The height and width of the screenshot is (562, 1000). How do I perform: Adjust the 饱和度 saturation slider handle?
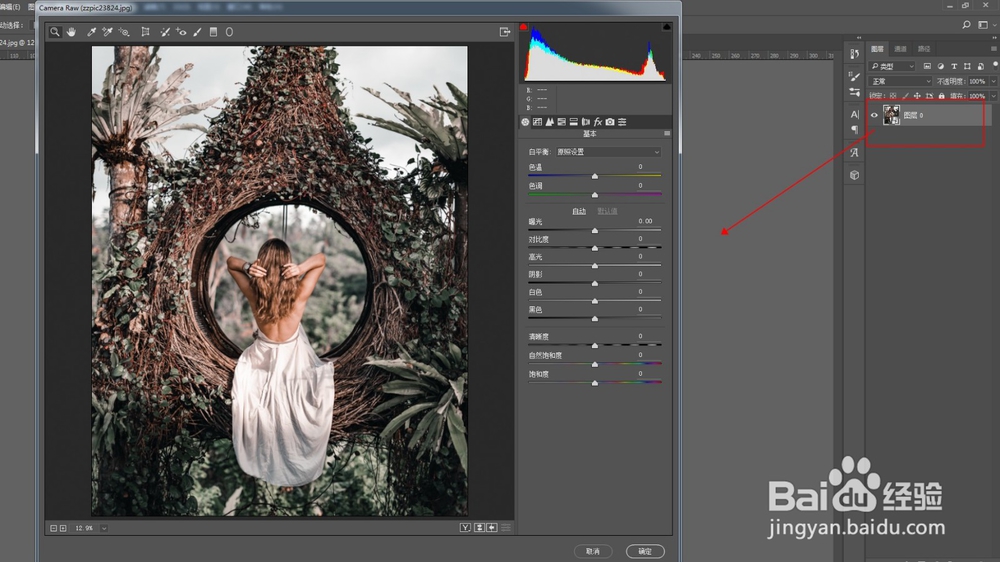point(594,383)
